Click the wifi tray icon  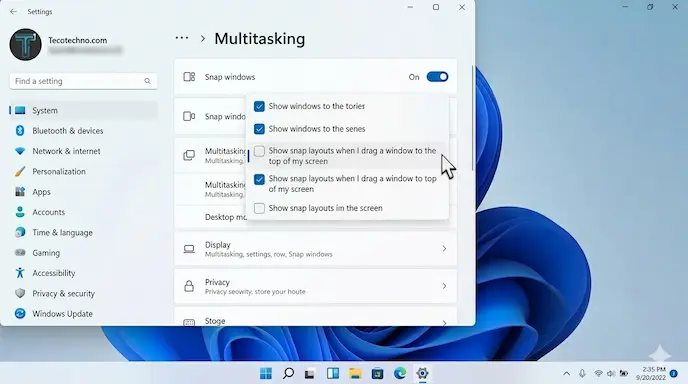pyautogui.click(x=598, y=373)
